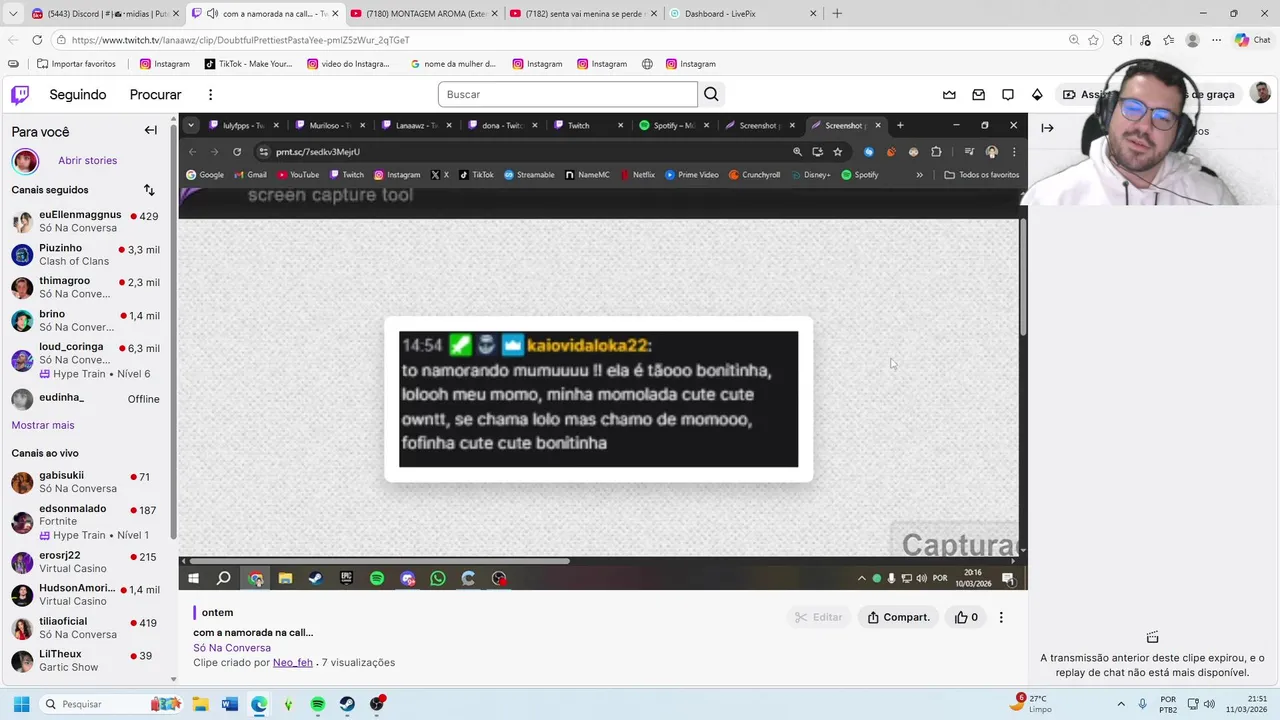Open the Bits diamond icon
This screenshot has width=1280, height=720.
coord(1037,95)
